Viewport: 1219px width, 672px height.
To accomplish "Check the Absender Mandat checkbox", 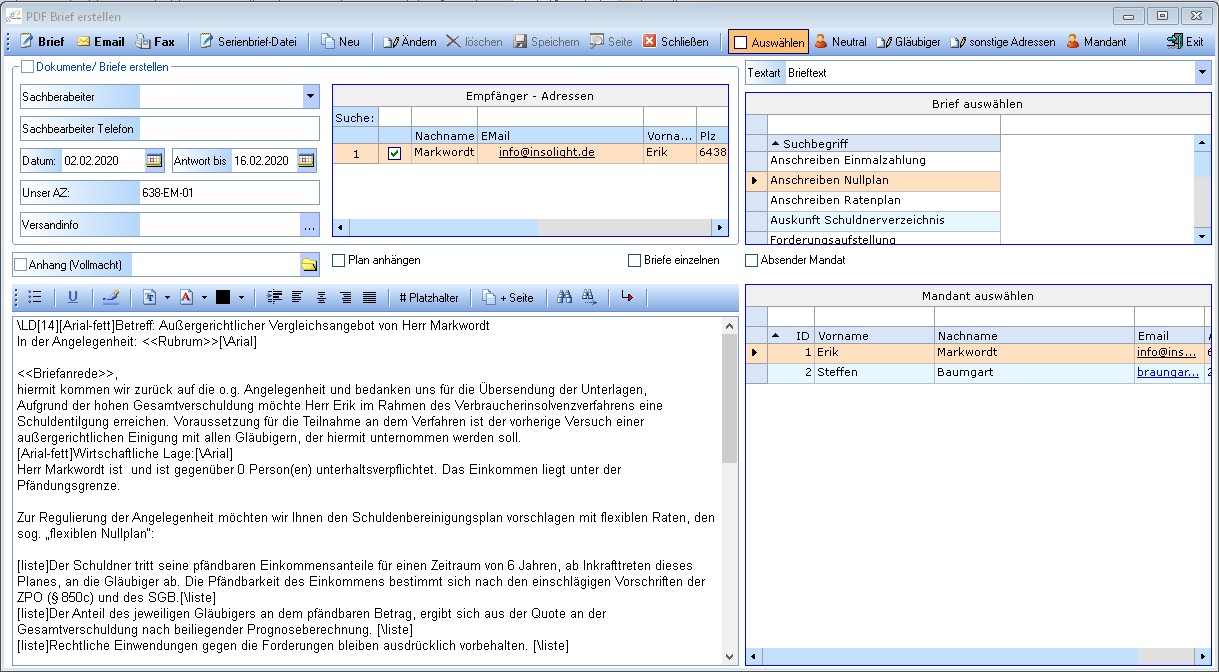I will 752,260.
